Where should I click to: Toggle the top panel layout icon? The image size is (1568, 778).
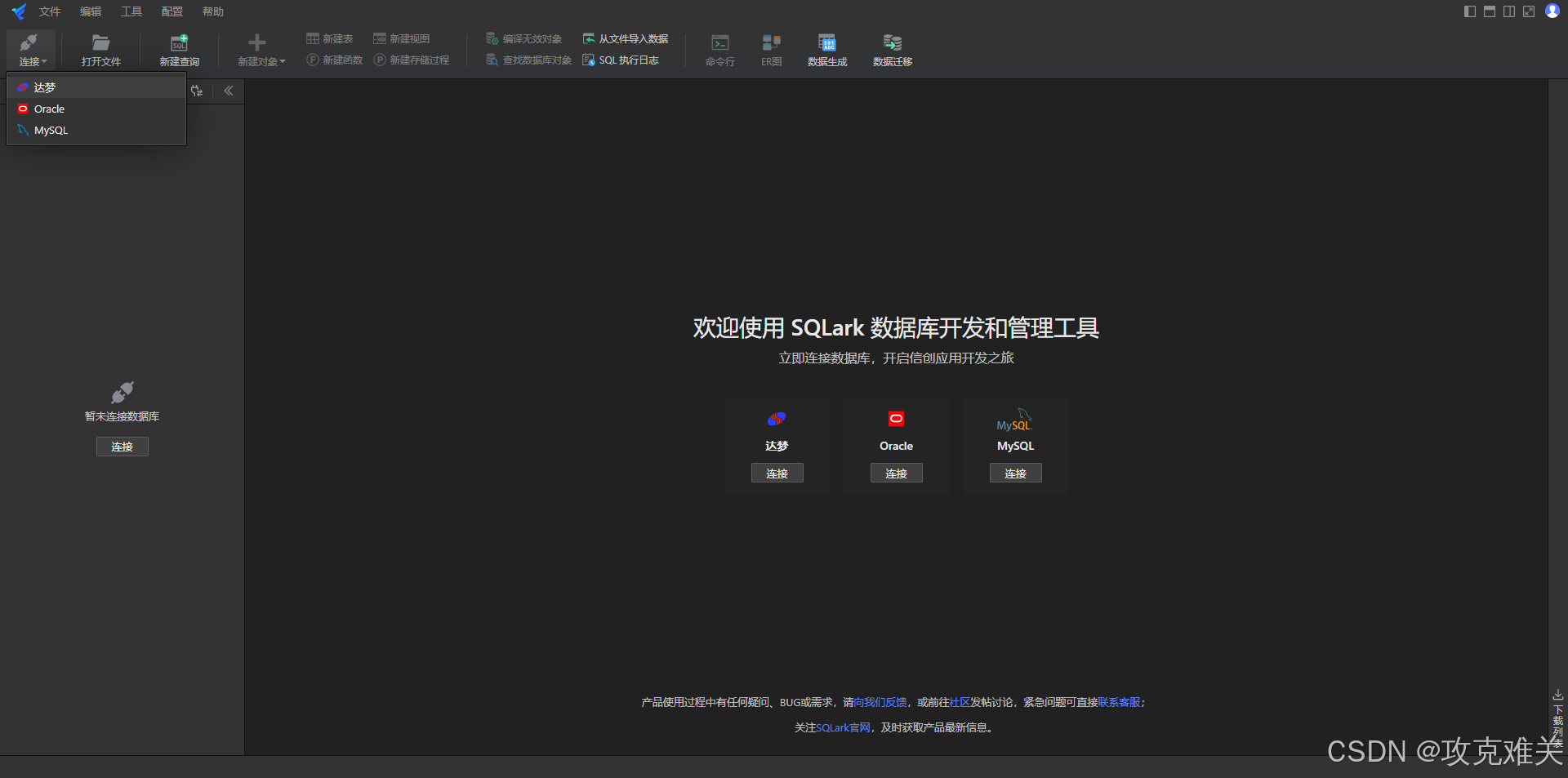click(x=1490, y=11)
